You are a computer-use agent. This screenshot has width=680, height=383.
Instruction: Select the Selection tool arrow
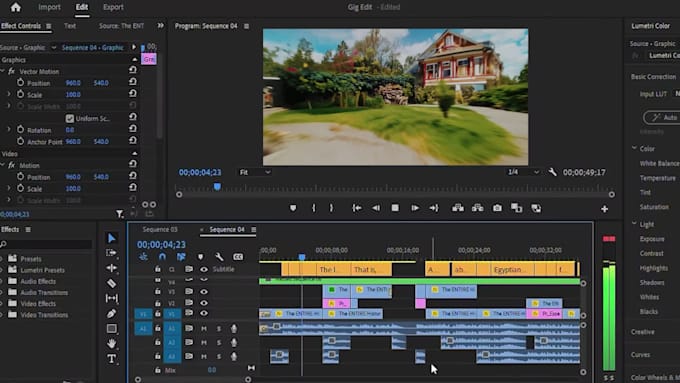111,238
